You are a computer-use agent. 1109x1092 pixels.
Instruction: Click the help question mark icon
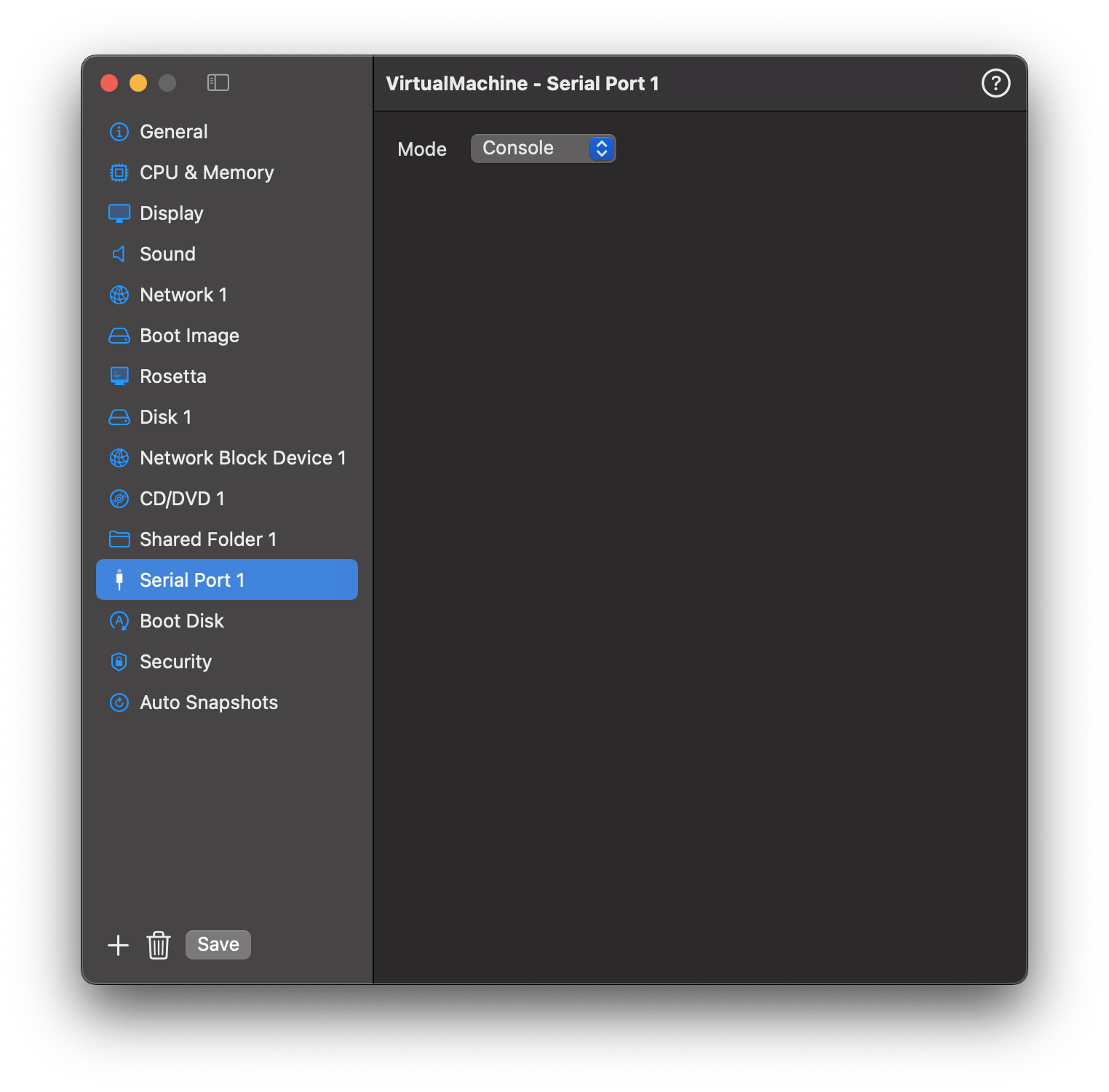click(x=995, y=83)
